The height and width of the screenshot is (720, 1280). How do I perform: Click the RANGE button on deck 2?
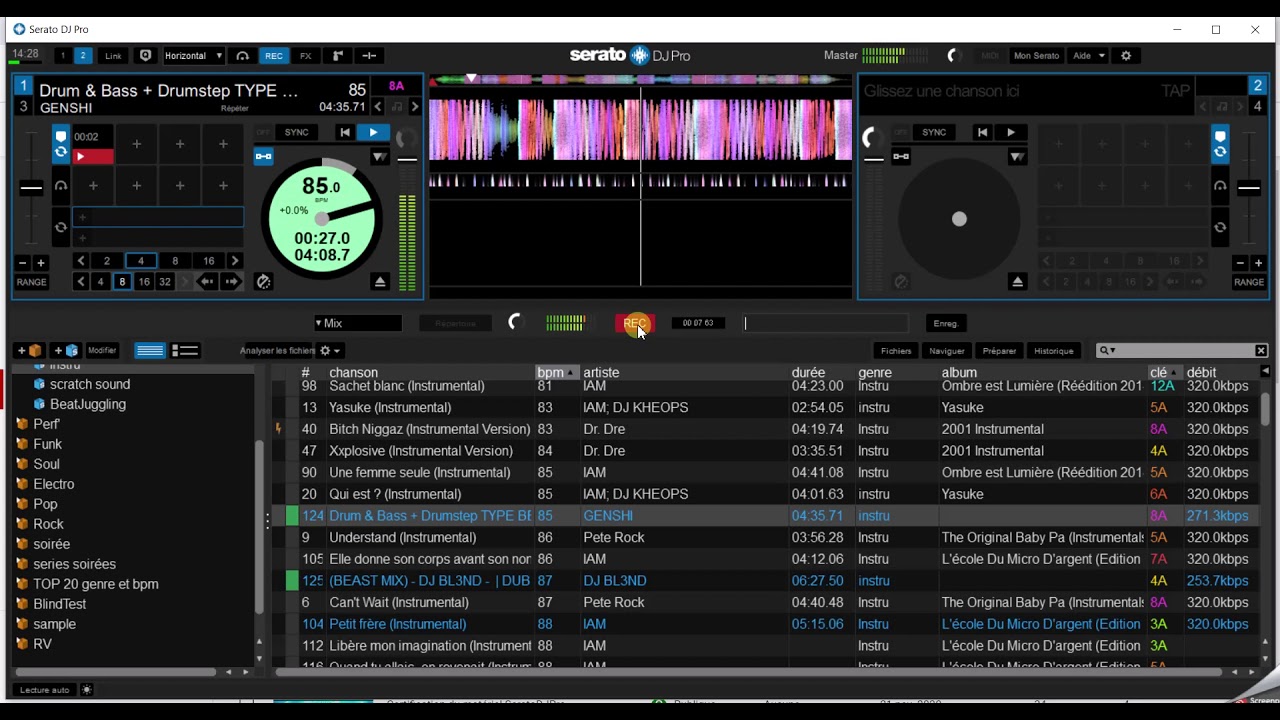[1249, 282]
